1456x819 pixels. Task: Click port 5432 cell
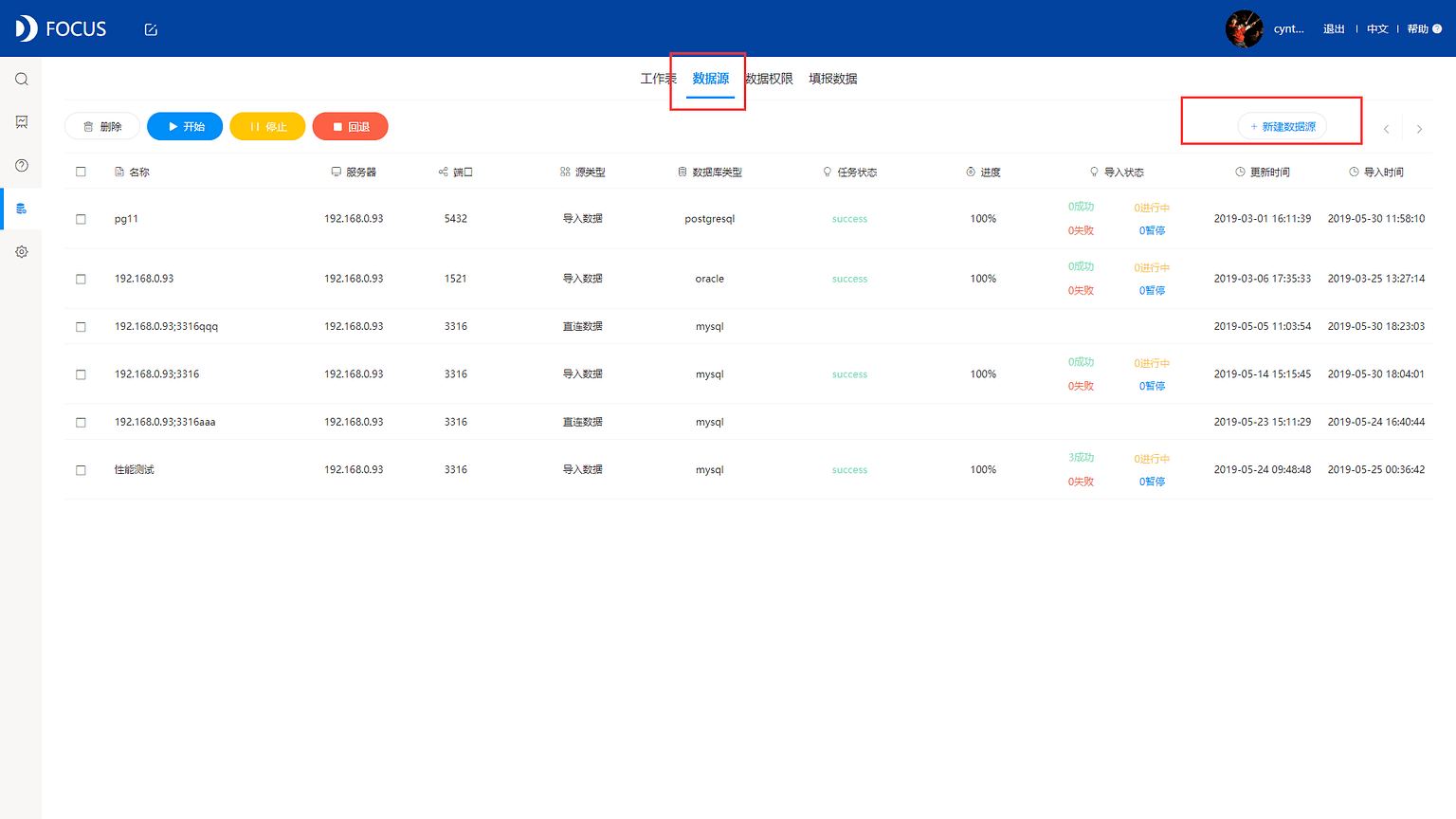point(456,219)
